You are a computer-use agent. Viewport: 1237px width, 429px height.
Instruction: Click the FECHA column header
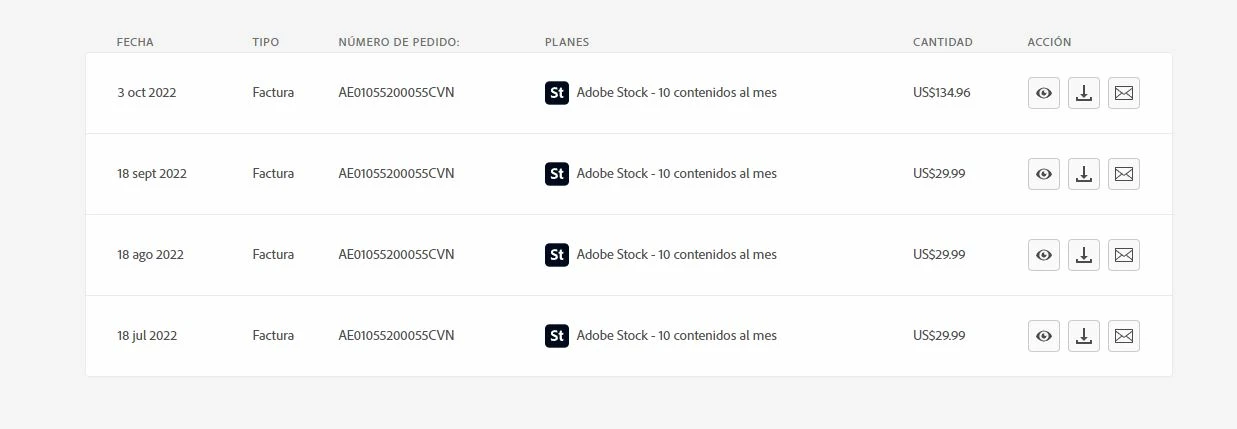point(135,42)
